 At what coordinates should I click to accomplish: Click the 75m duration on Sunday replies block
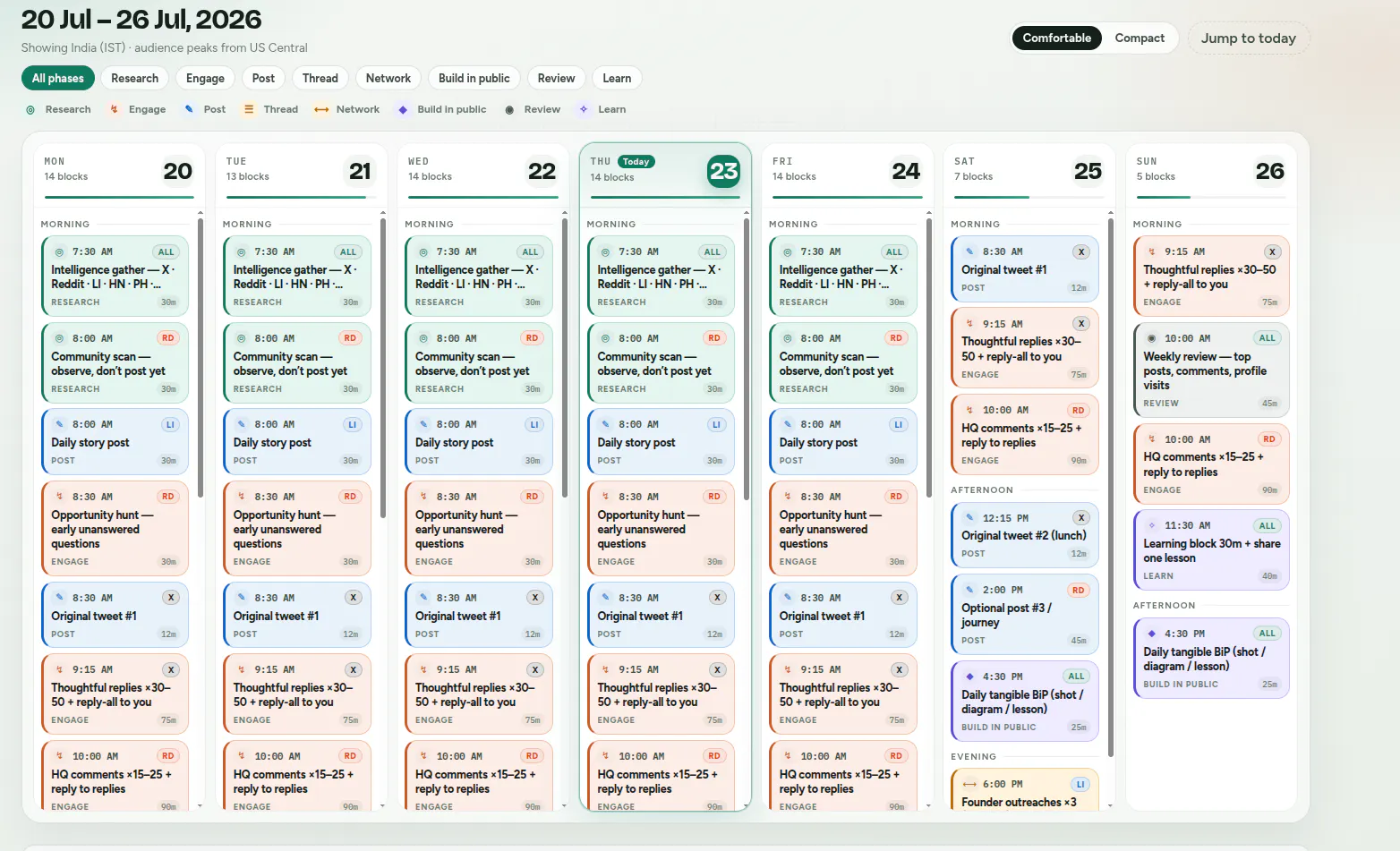(x=1269, y=302)
